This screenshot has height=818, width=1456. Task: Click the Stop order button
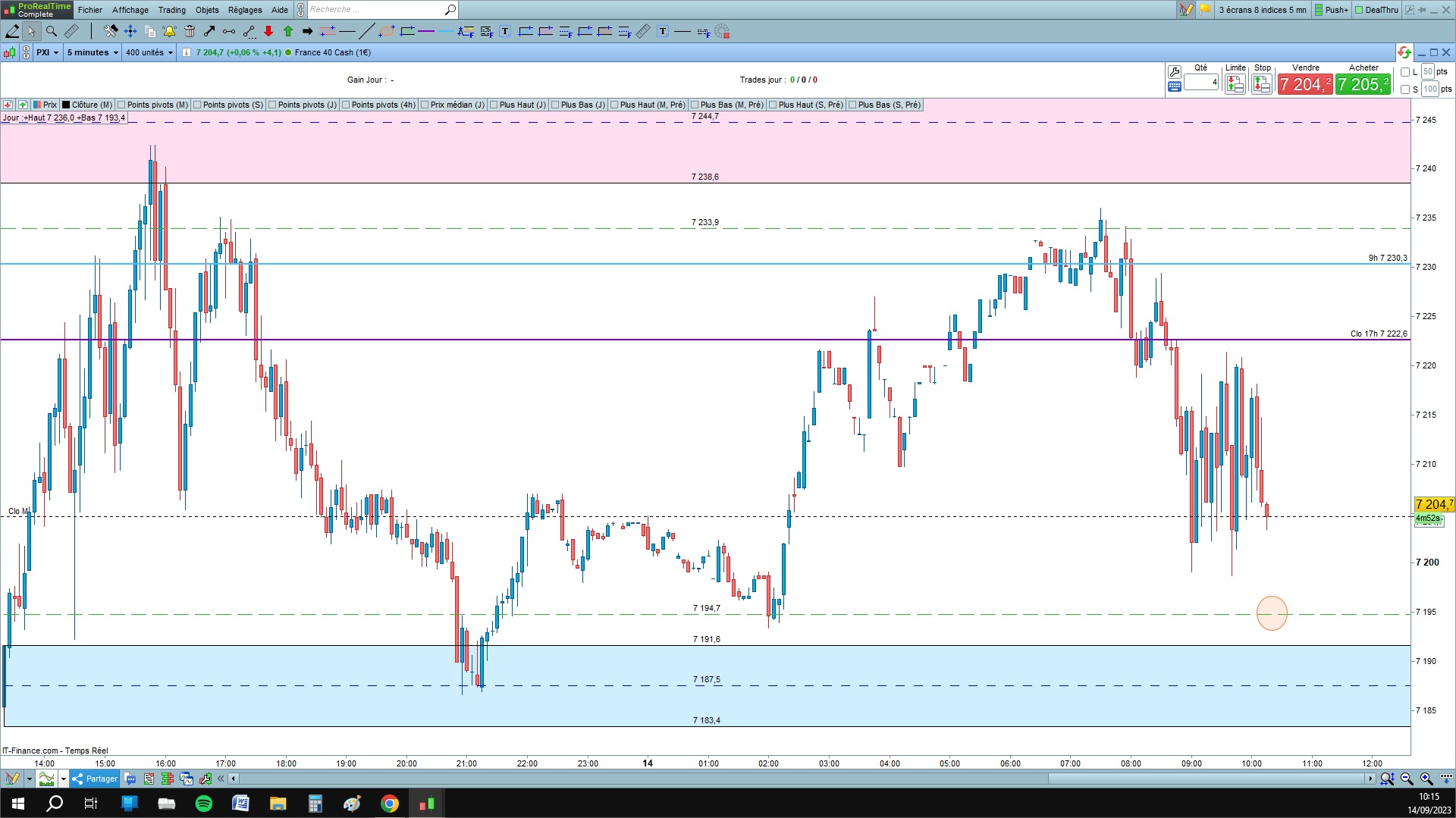(1262, 84)
